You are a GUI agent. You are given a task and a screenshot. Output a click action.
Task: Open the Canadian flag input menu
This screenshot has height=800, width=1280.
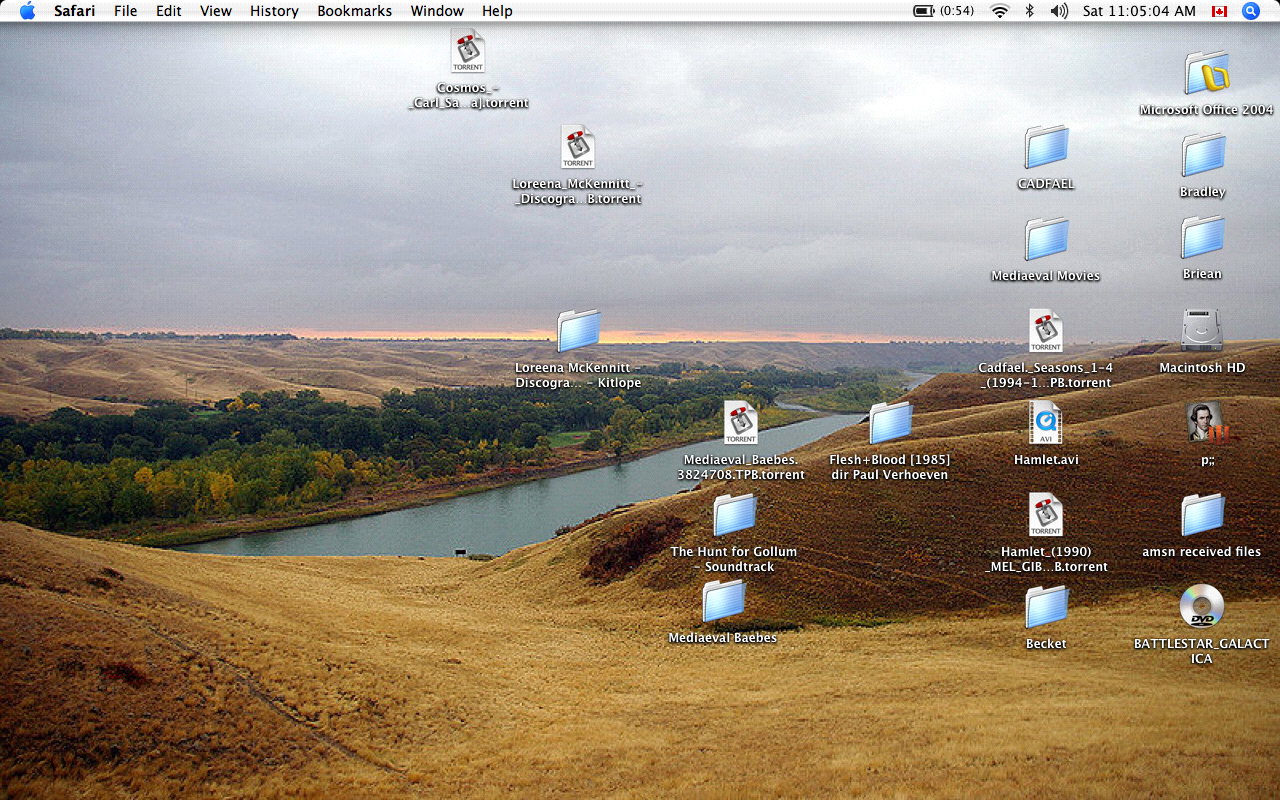1219,11
